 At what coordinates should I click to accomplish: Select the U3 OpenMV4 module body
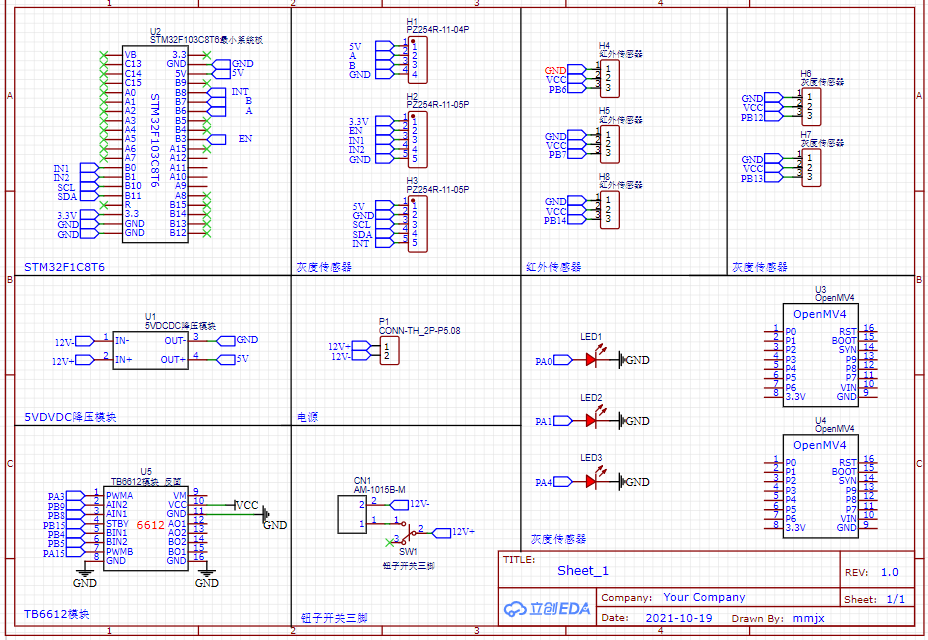tap(821, 355)
